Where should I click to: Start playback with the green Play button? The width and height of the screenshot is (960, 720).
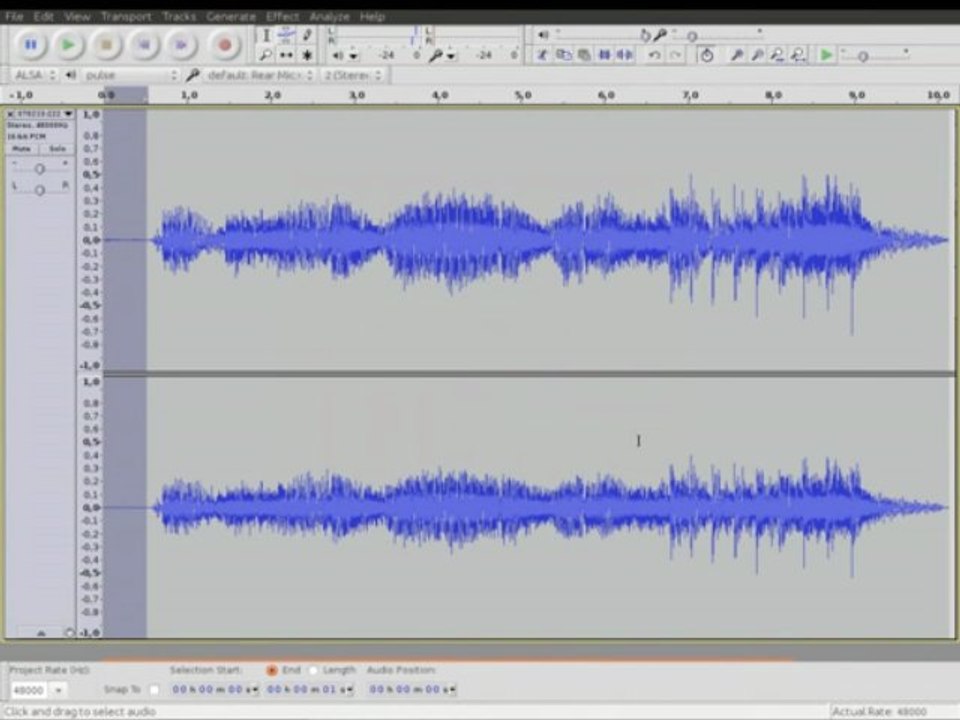(68, 45)
